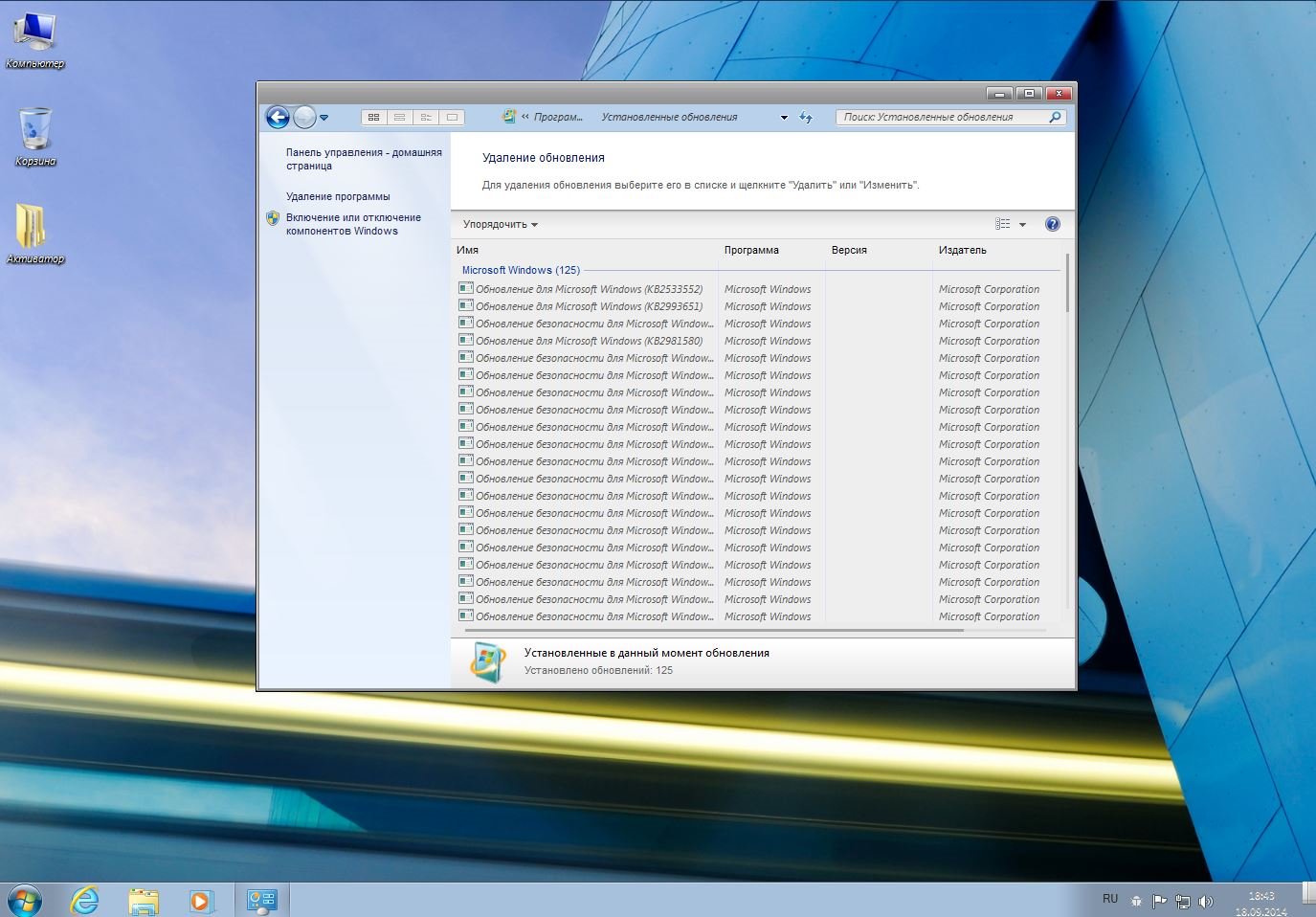Image resolution: width=1316 pixels, height=917 pixels.
Task: Open «Включение или отключение компонентов Windows»
Action: pyautogui.click(x=353, y=224)
